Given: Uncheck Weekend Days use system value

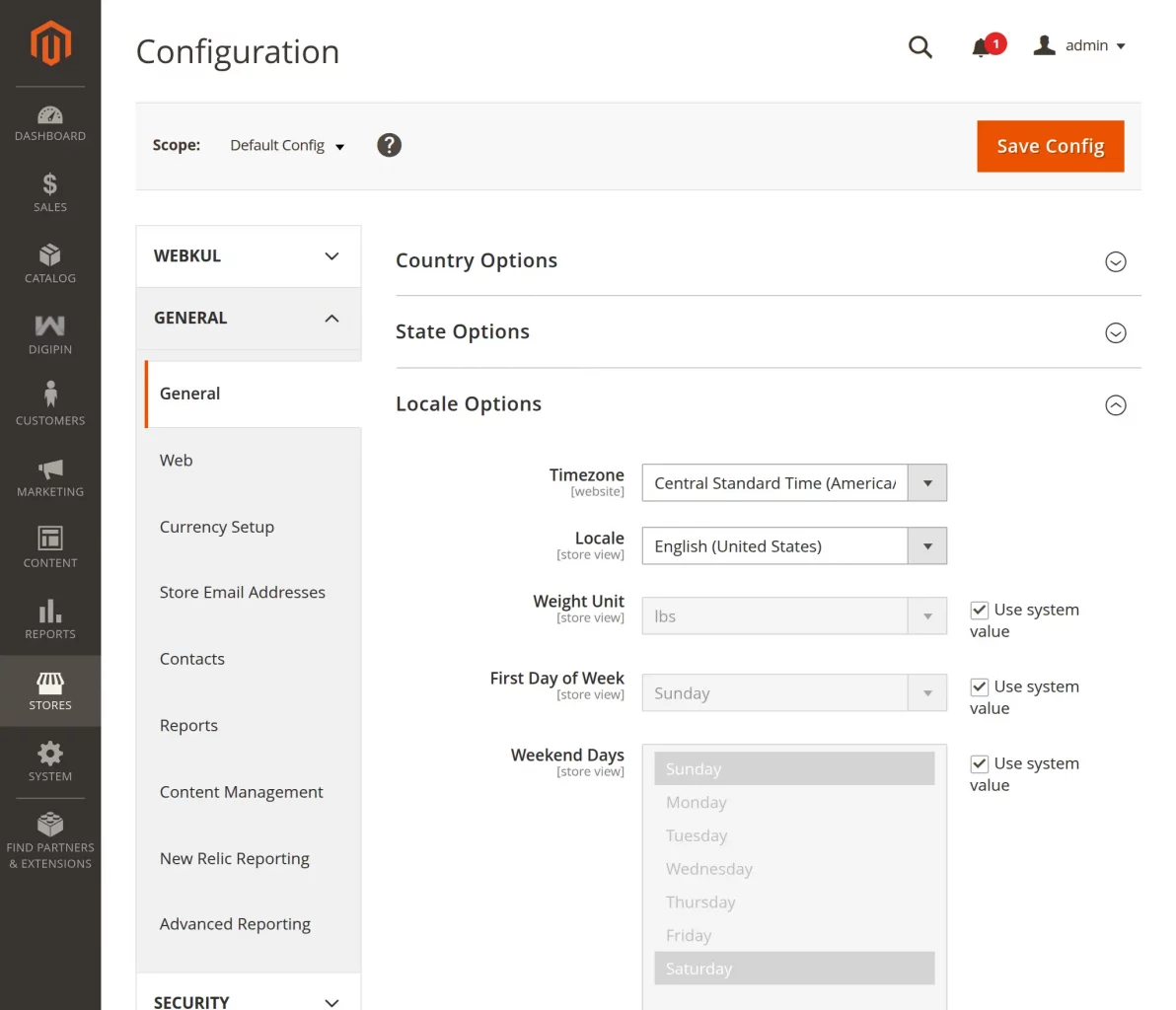Looking at the screenshot, I should click(980, 764).
